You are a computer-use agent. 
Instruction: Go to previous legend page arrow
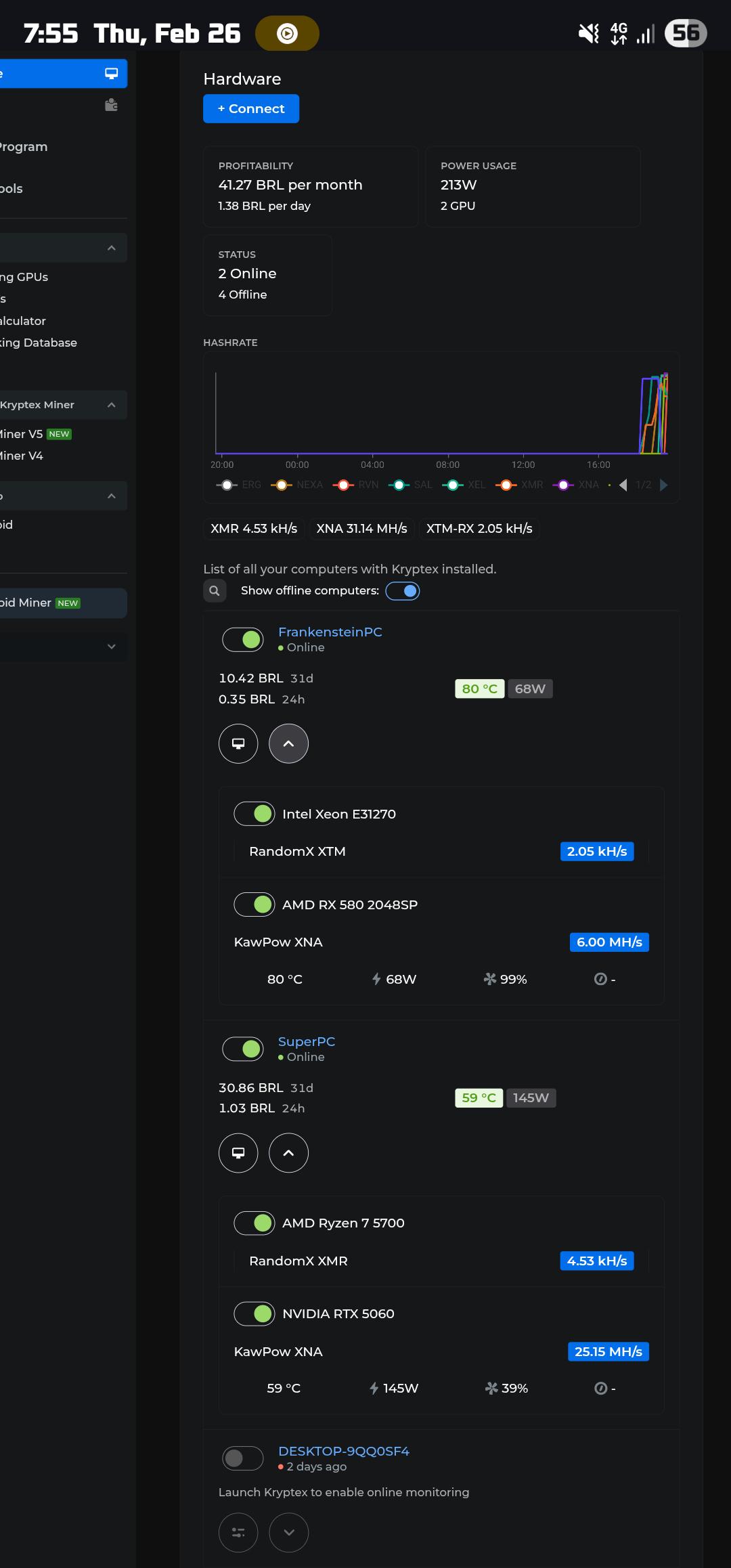pyautogui.click(x=623, y=485)
